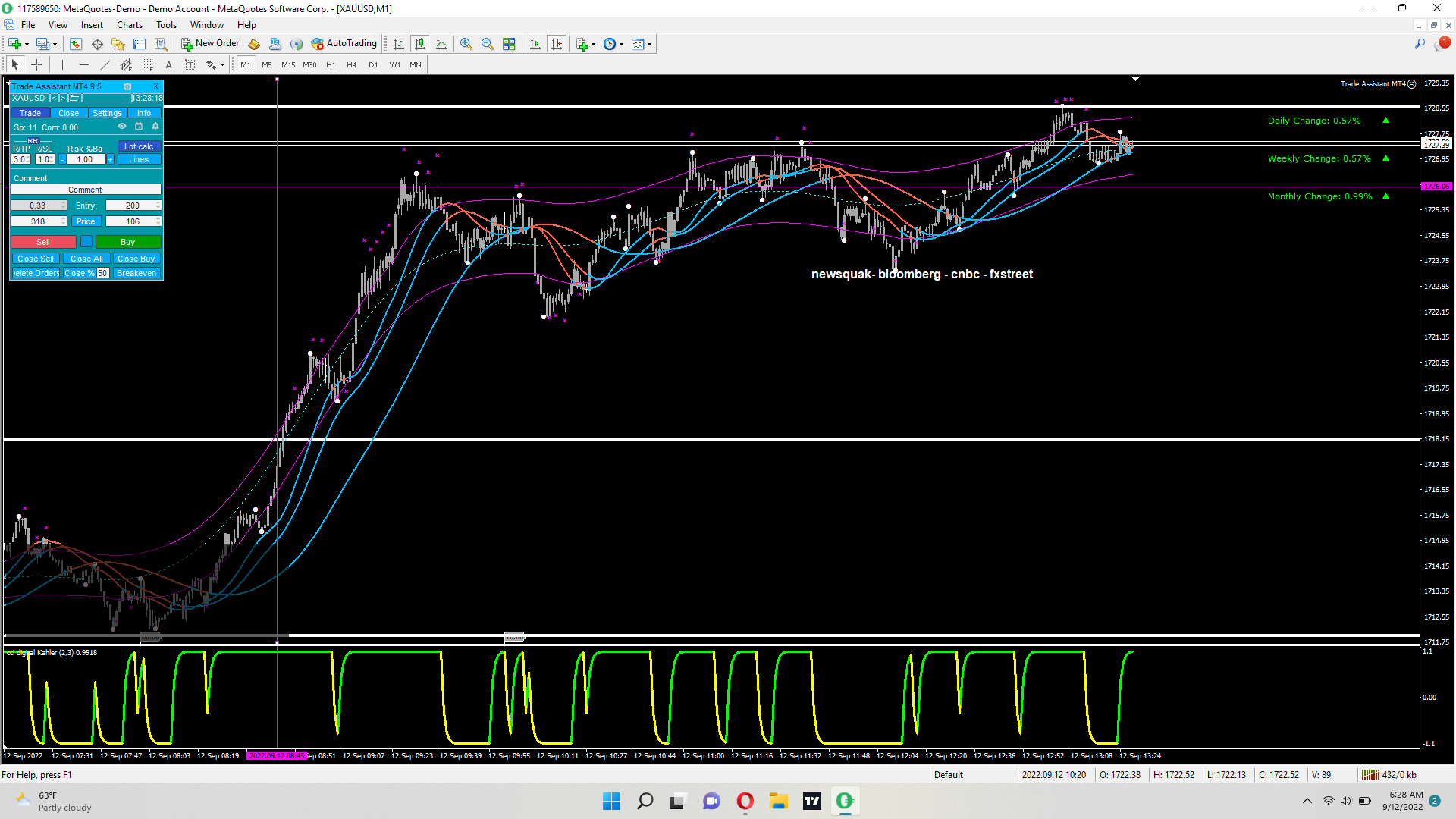This screenshot has width=1456, height=819.
Task: Click the Zoom In magnifier icon
Action: pyautogui.click(x=466, y=44)
